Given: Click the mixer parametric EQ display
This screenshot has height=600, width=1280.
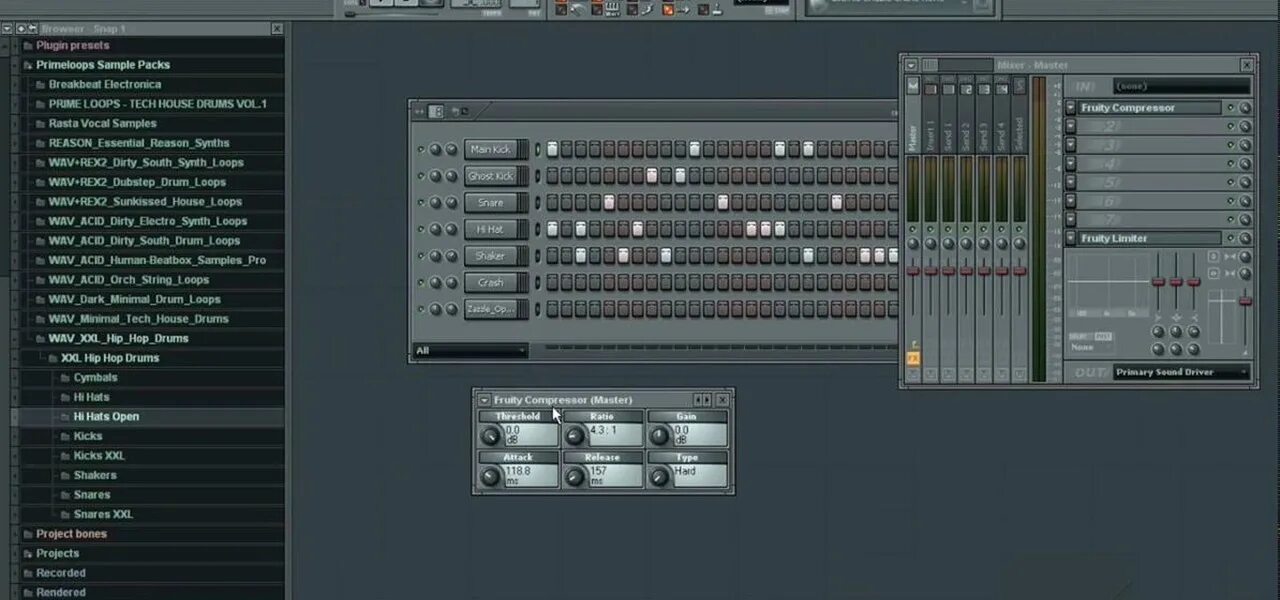Looking at the screenshot, I should 1108,285.
